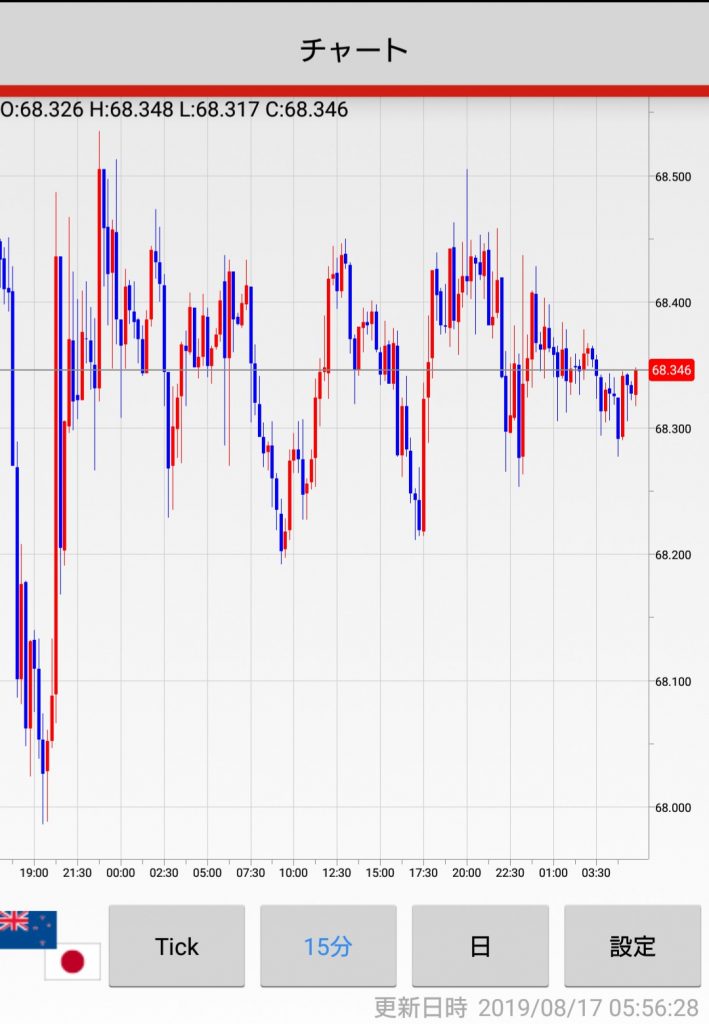
Task: Tap the 19:00 time axis marker
Action: point(34,873)
